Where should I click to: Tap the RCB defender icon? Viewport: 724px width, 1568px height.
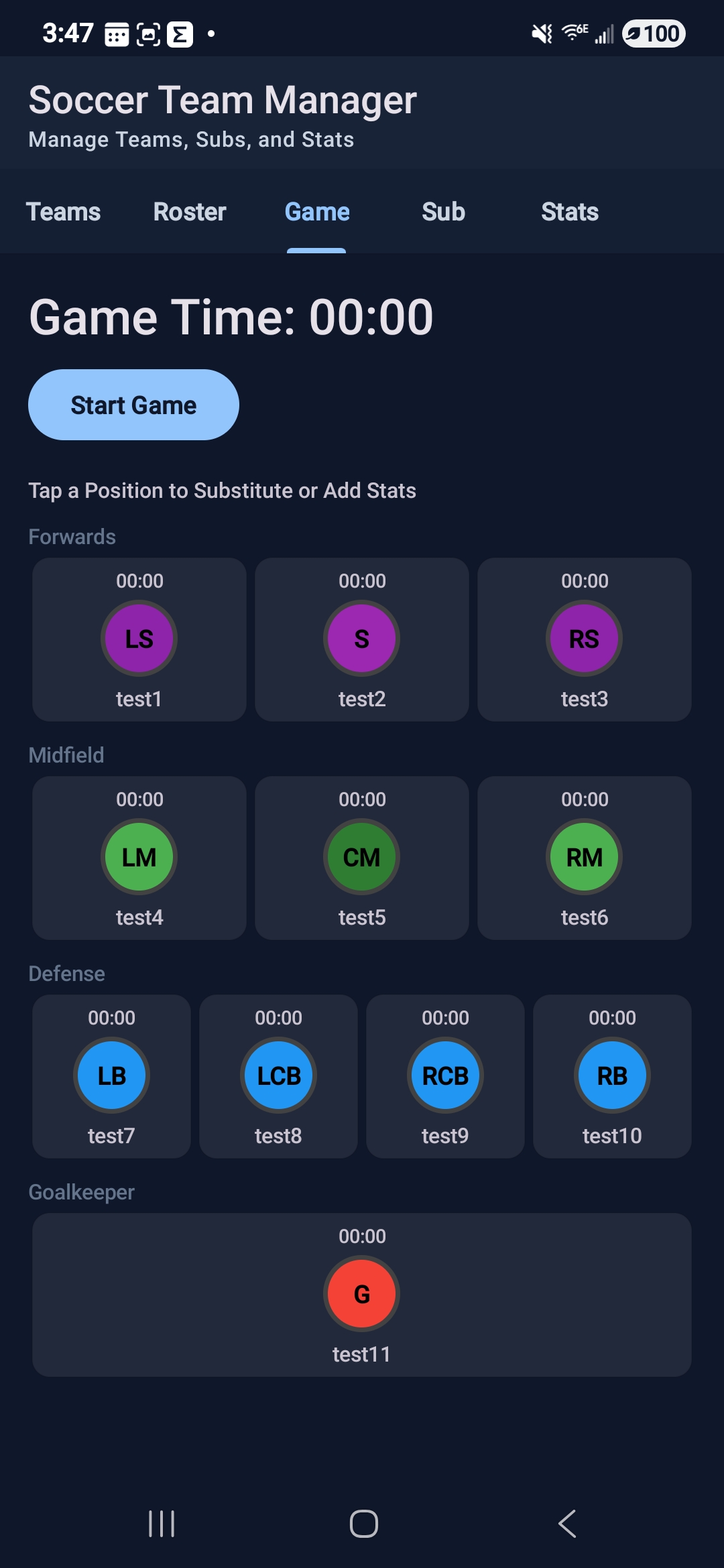point(445,1075)
